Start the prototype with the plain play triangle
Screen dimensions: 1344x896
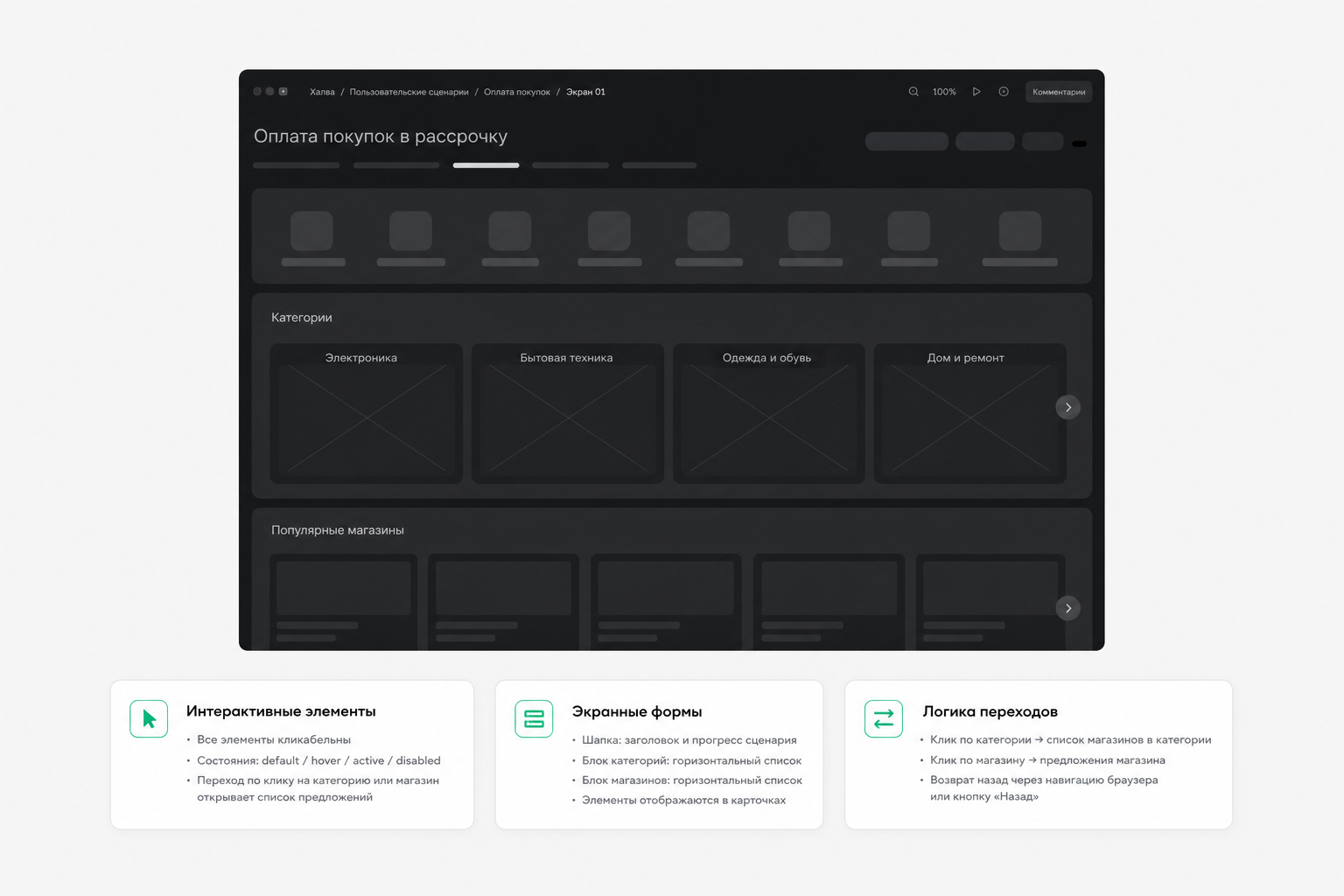coord(976,92)
